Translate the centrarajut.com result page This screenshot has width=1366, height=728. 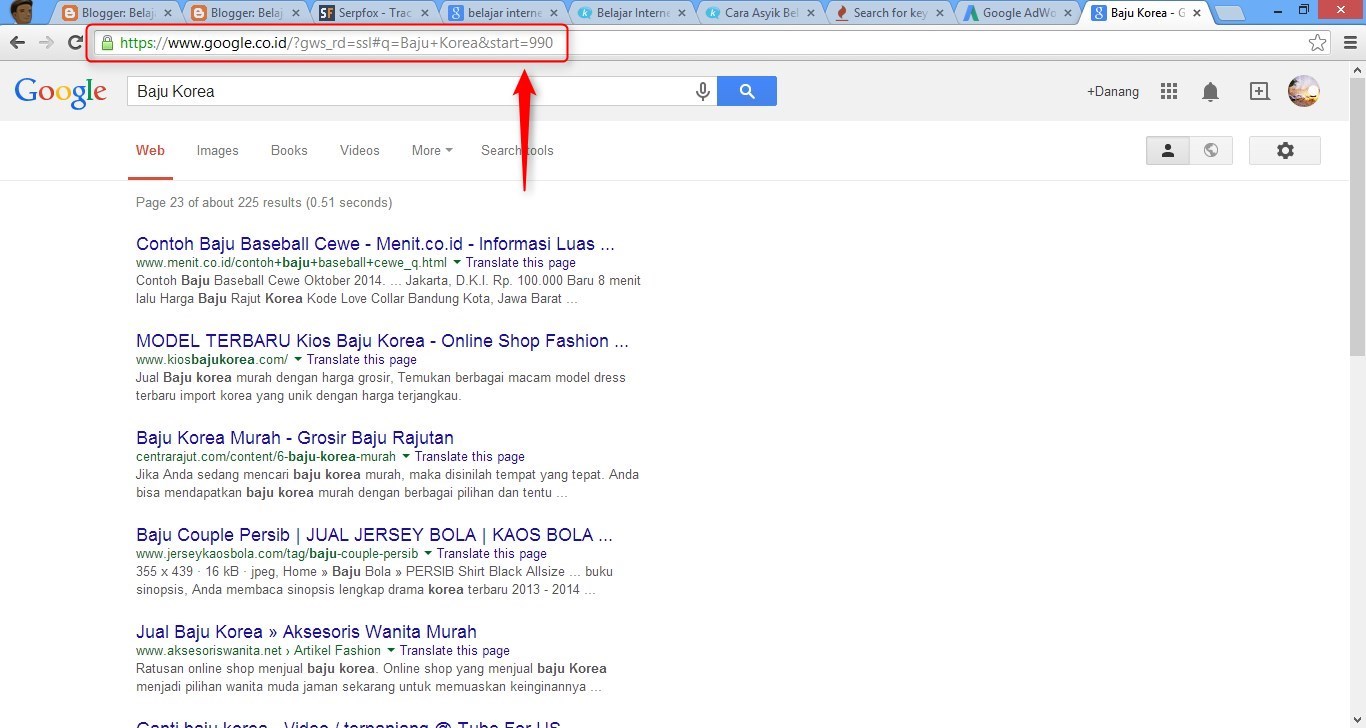[x=470, y=456]
